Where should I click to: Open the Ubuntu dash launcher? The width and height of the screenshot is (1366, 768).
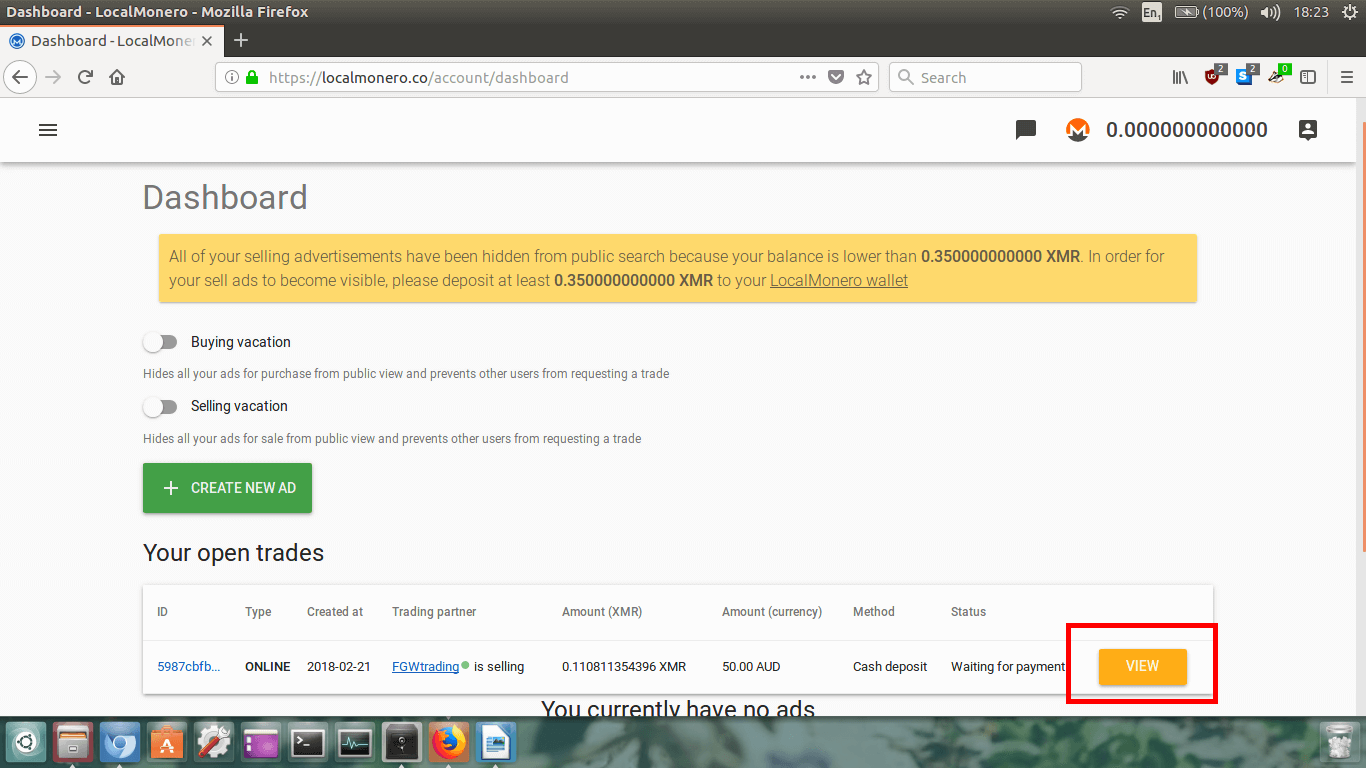tap(24, 743)
